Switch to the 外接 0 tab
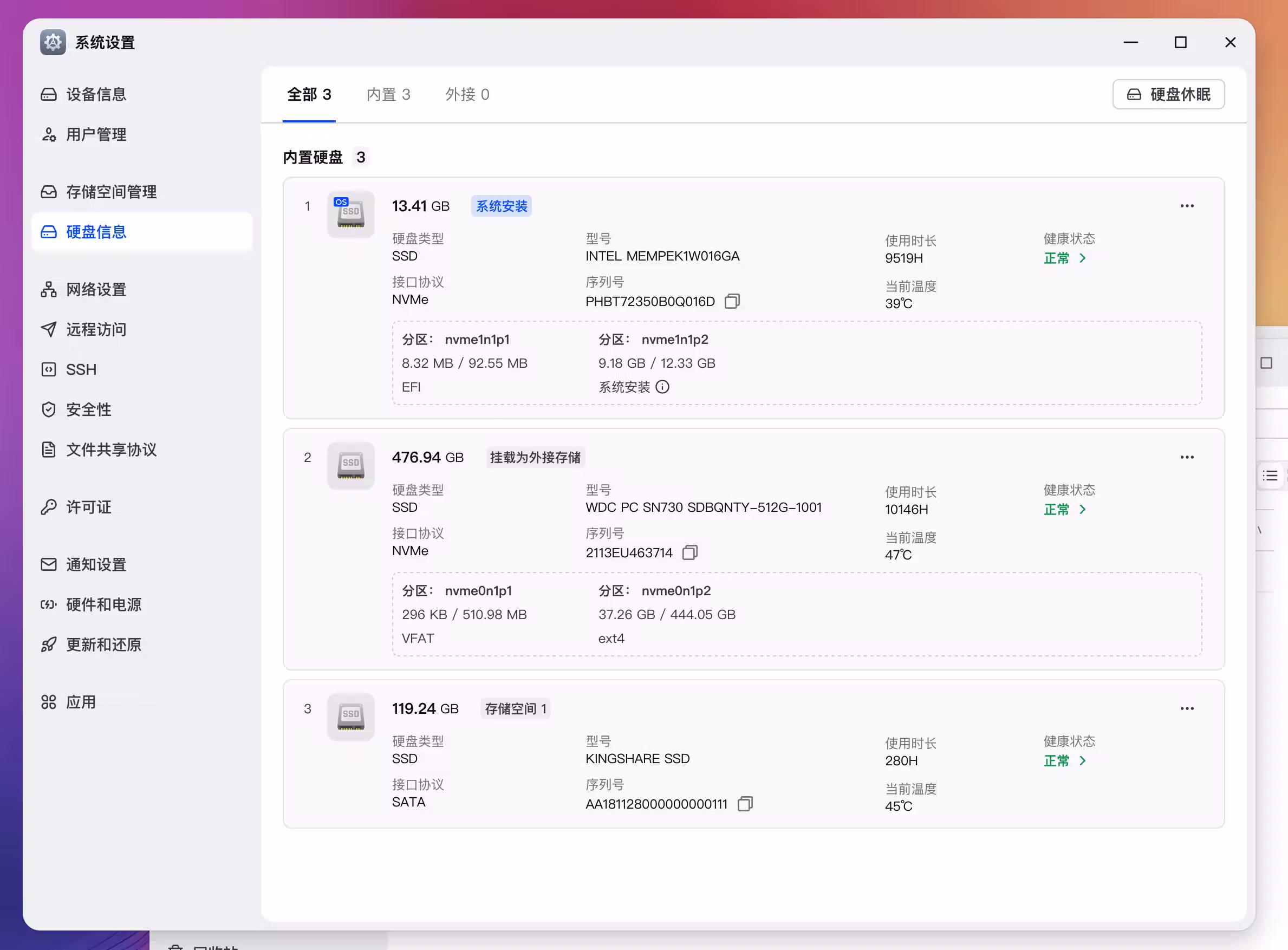This screenshot has height=950, width=1288. pyautogui.click(x=467, y=94)
